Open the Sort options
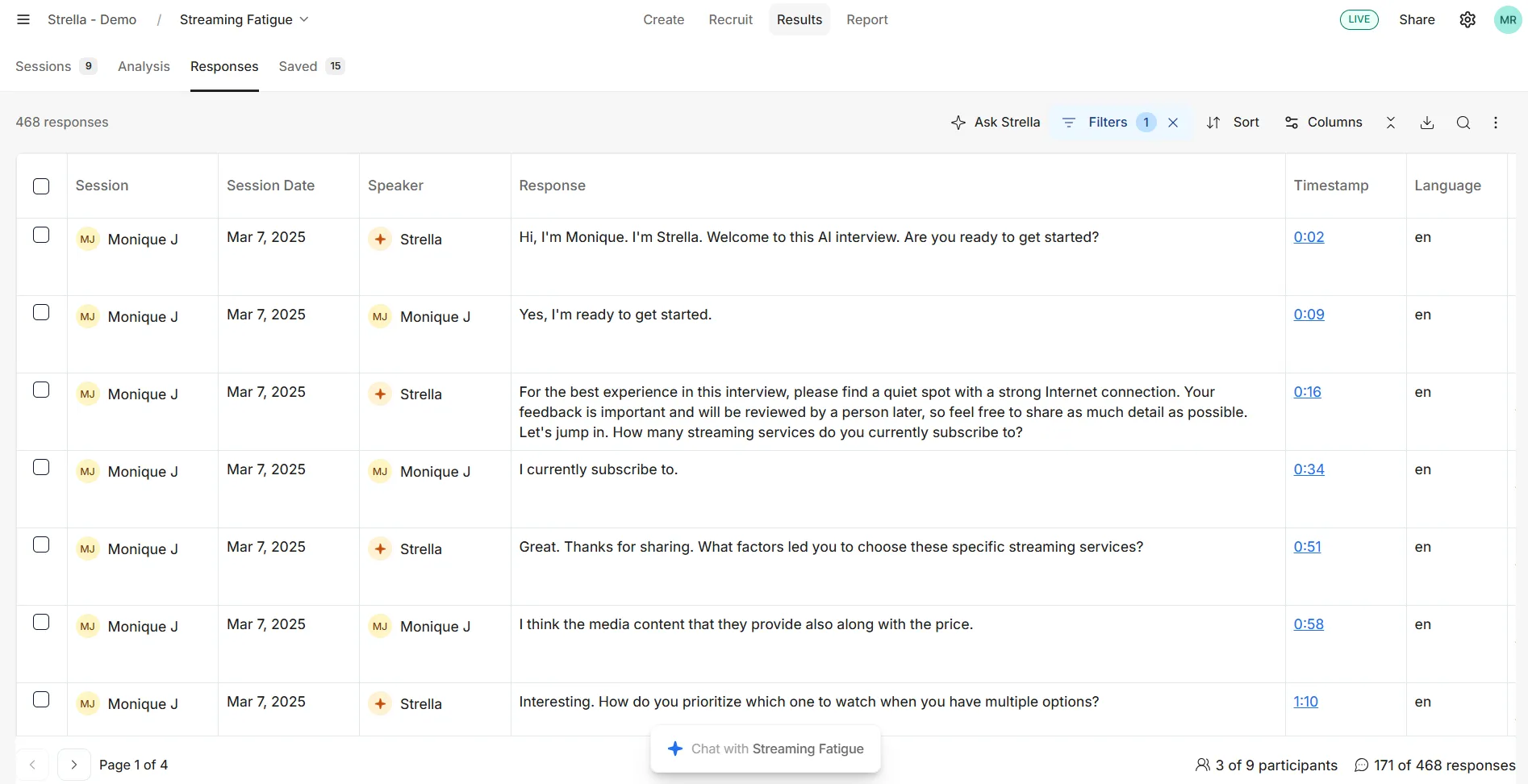Image resolution: width=1528 pixels, height=784 pixels. 1233,123
